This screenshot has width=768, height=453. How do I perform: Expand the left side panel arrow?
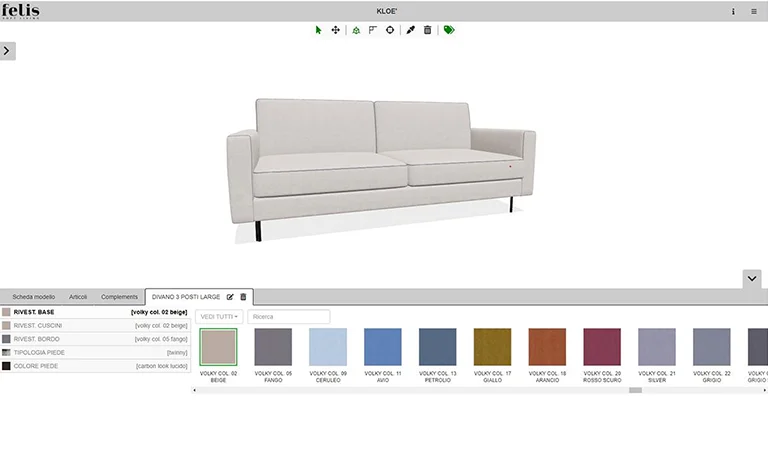(x=7, y=50)
